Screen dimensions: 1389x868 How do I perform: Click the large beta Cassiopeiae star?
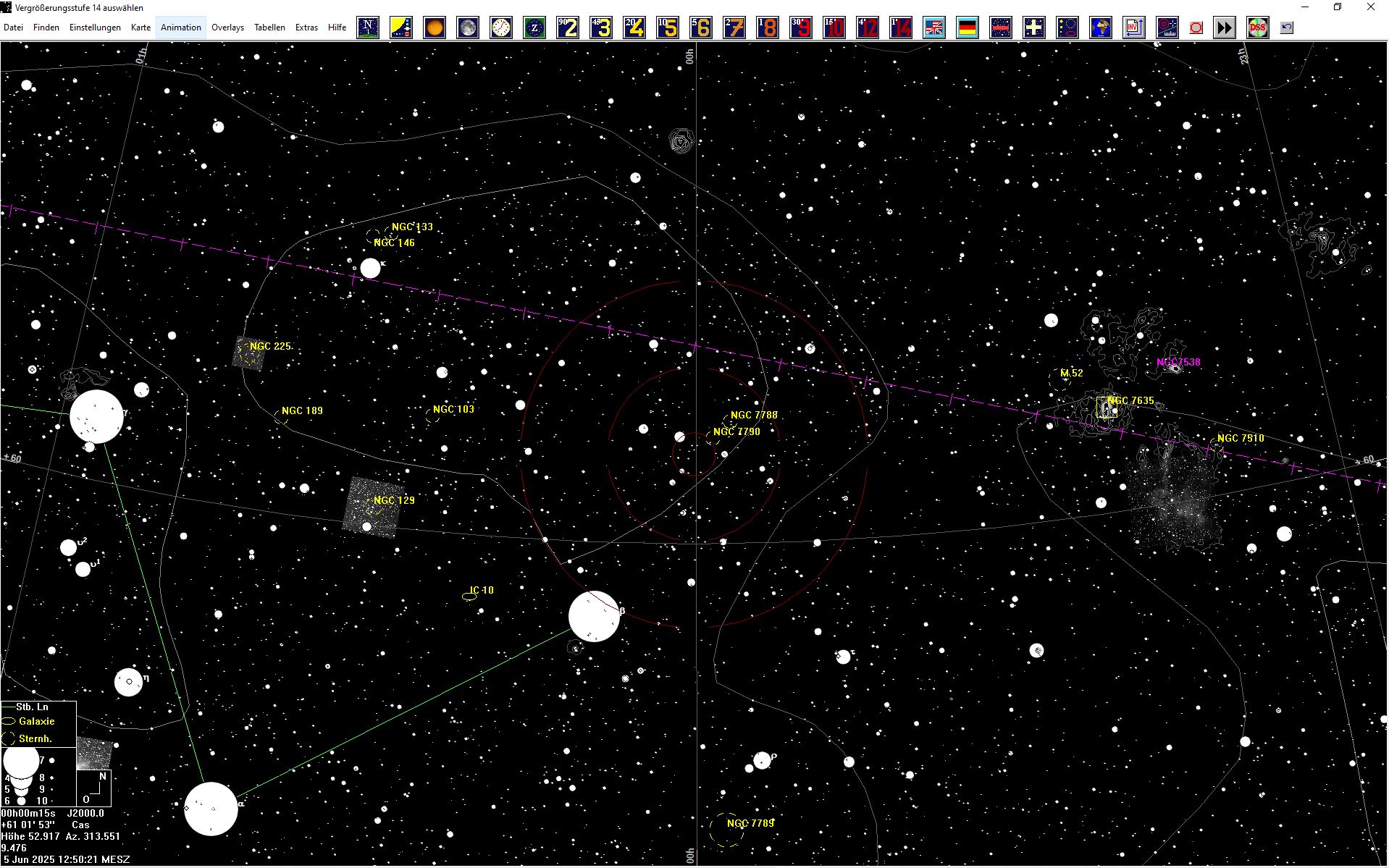(x=594, y=616)
